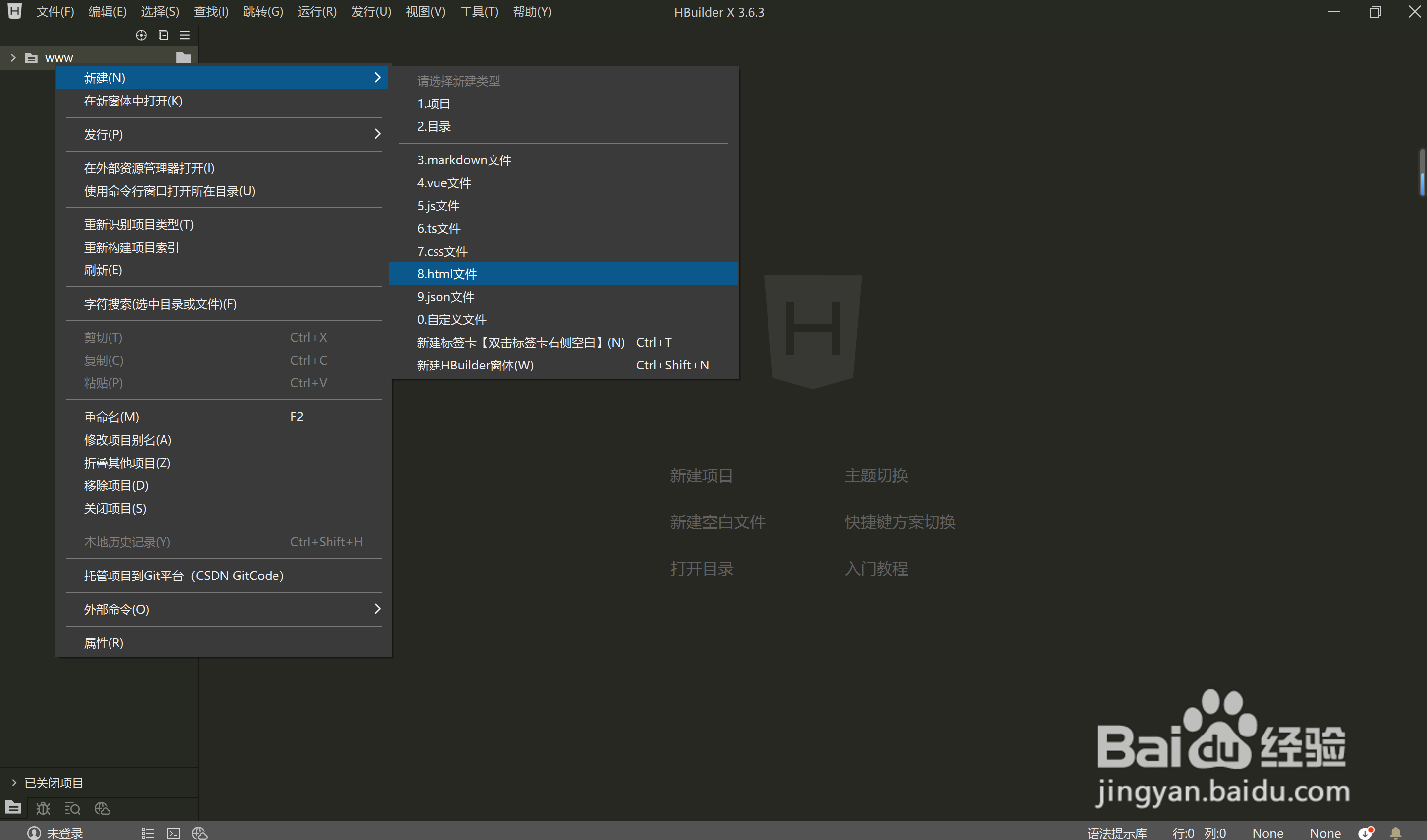Click the collapse-all icon in project panel toolbar
The height and width of the screenshot is (840, 1427).
click(x=163, y=35)
